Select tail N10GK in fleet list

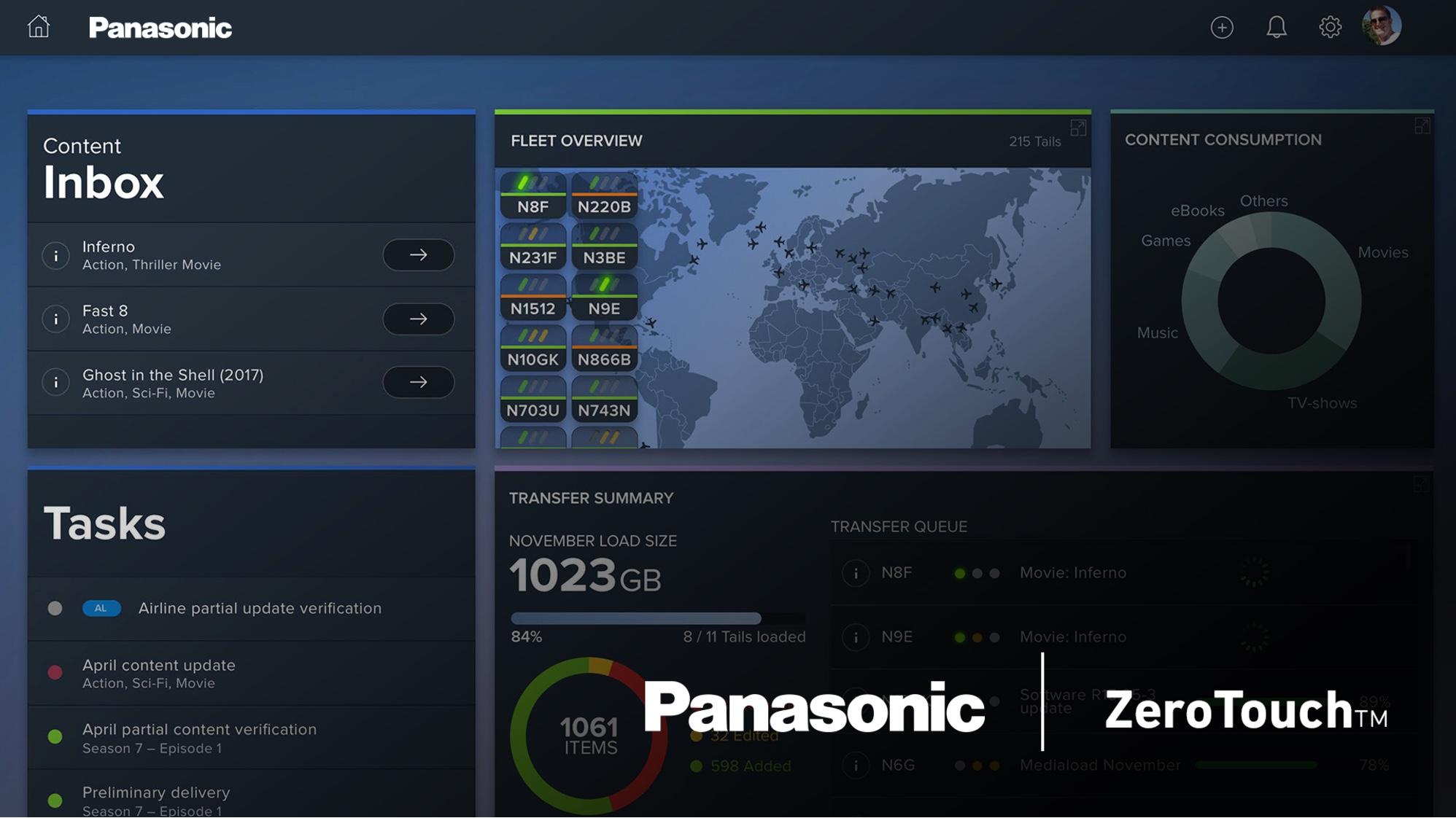(x=533, y=350)
